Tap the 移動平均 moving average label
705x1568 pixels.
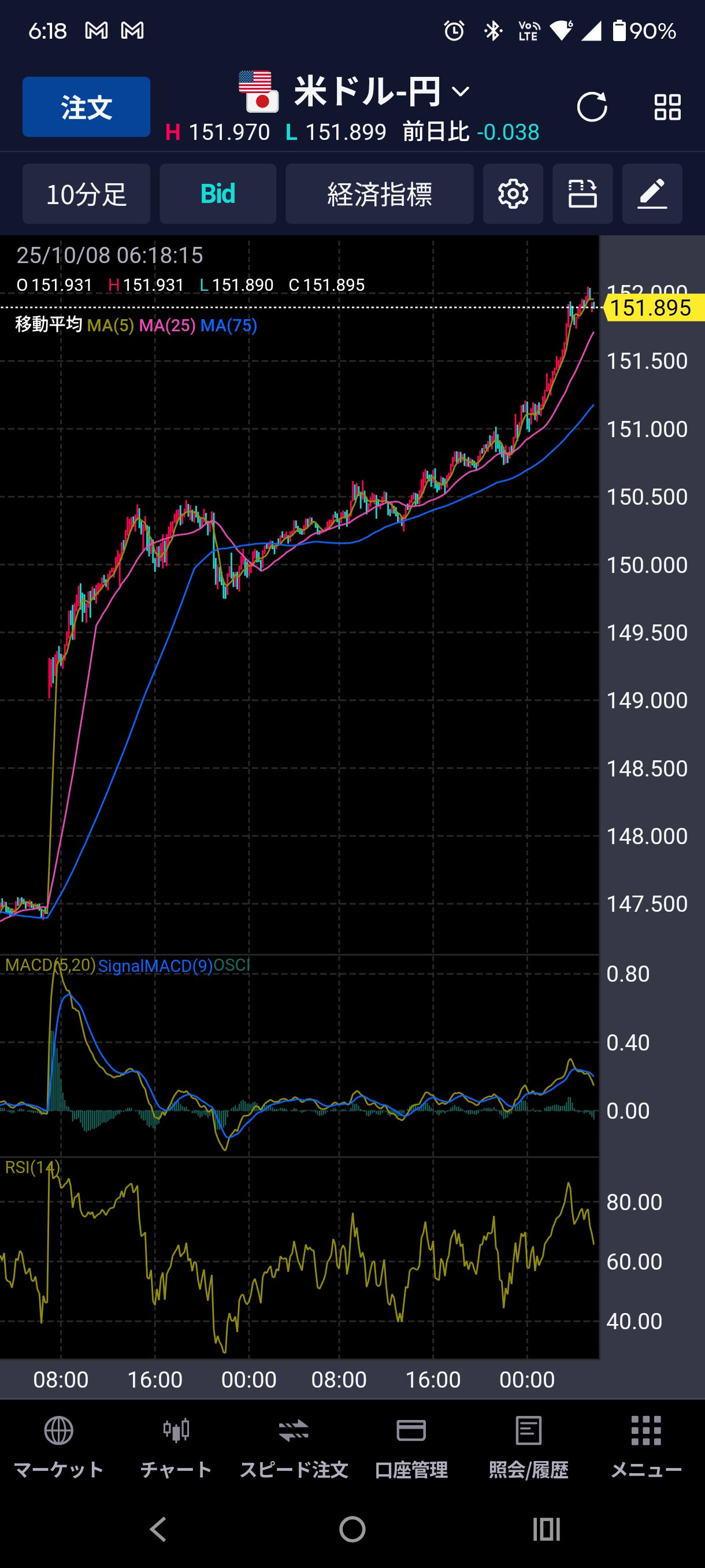click(x=49, y=324)
